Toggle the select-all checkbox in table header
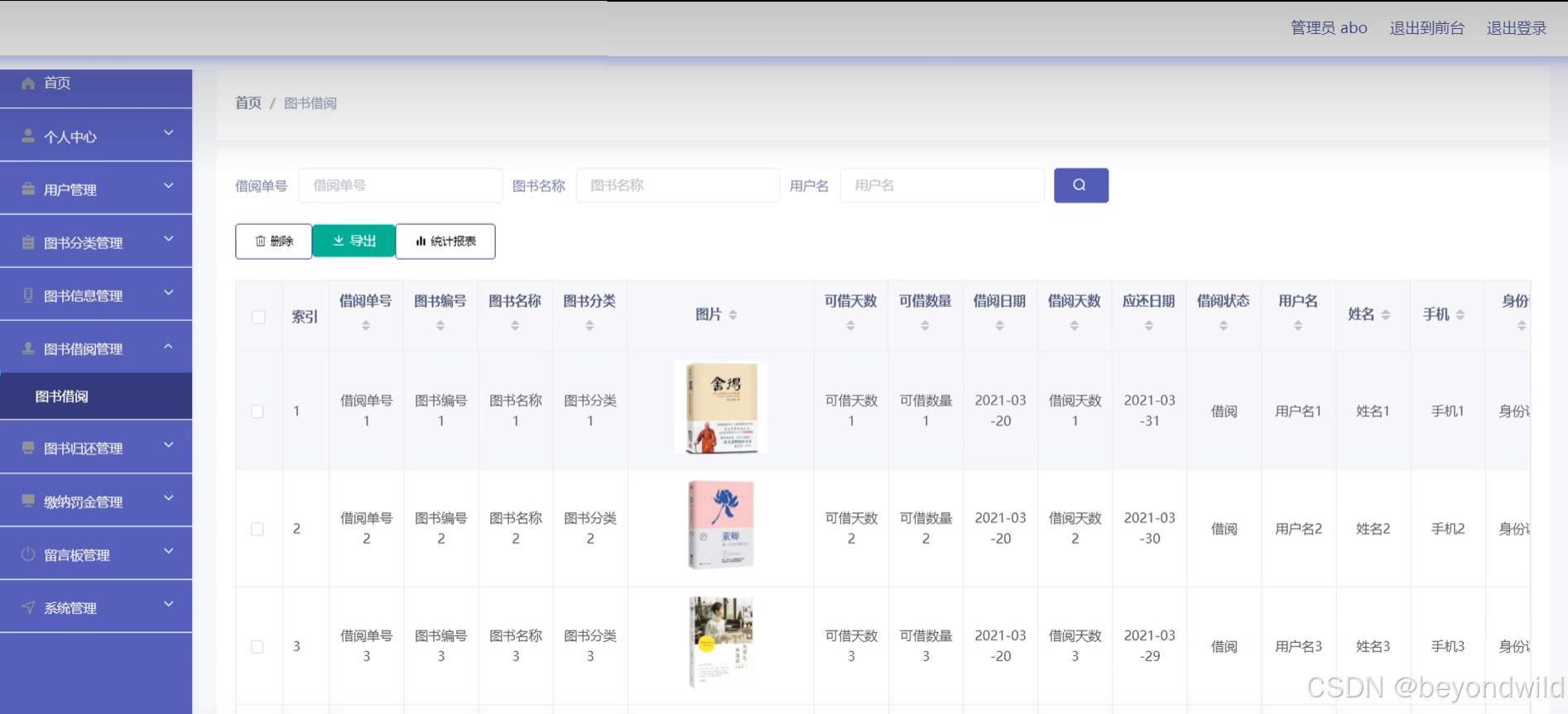 click(x=258, y=317)
